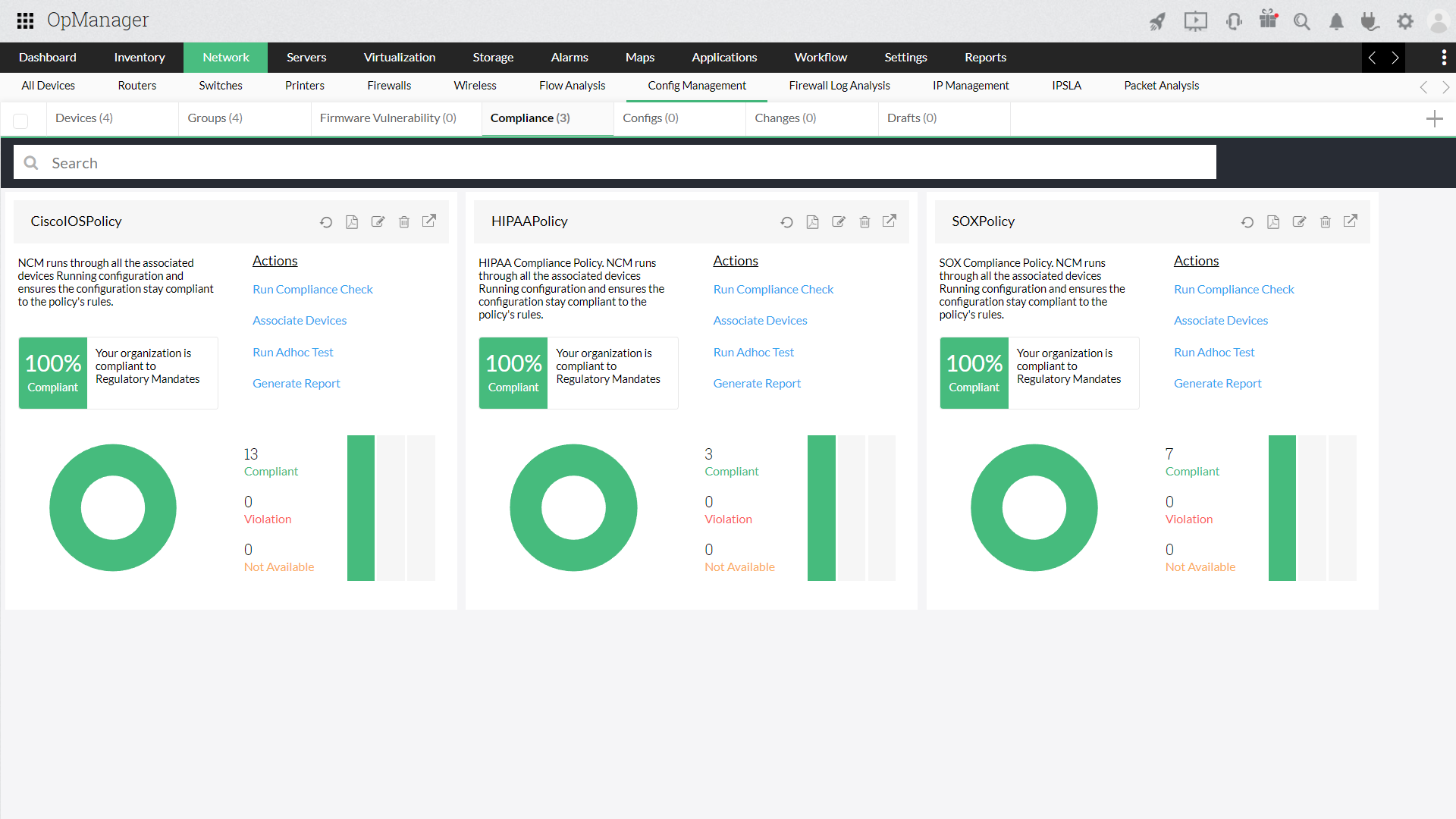The height and width of the screenshot is (819, 1456).
Task: Associate Devices under HIPAAPolicy actions
Action: [x=760, y=320]
